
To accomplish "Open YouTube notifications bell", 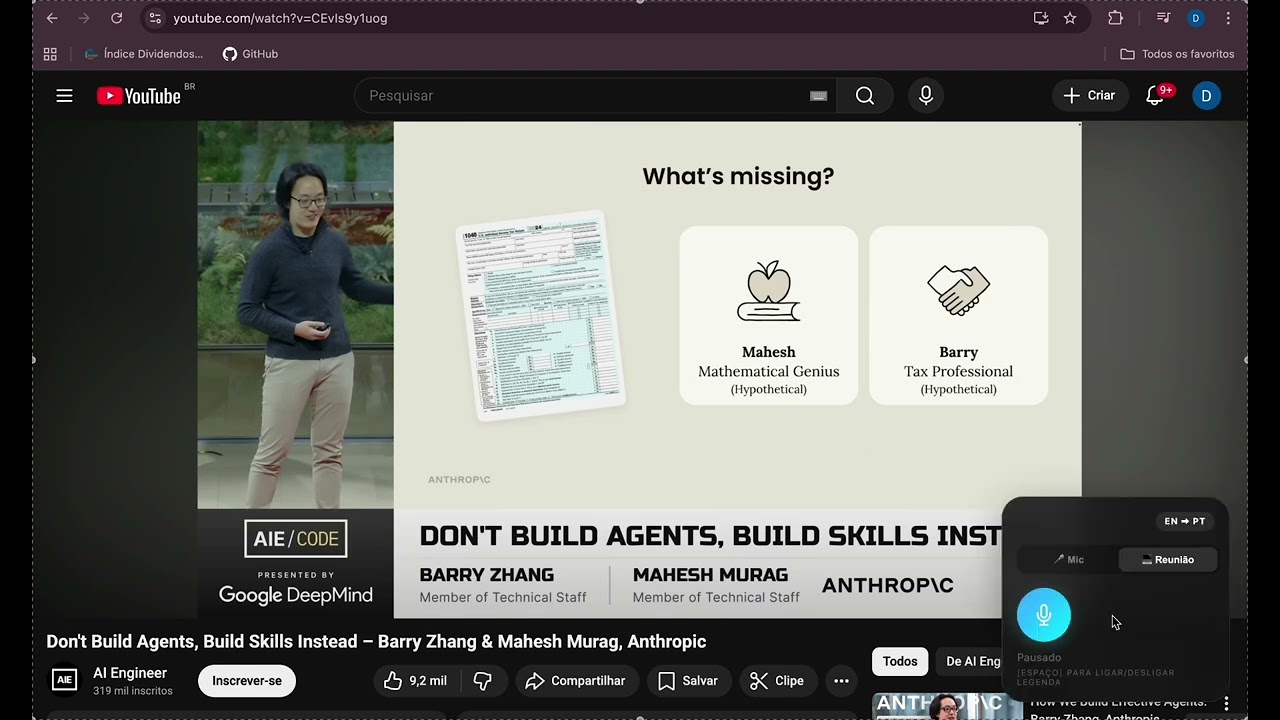I will (x=1156, y=96).
